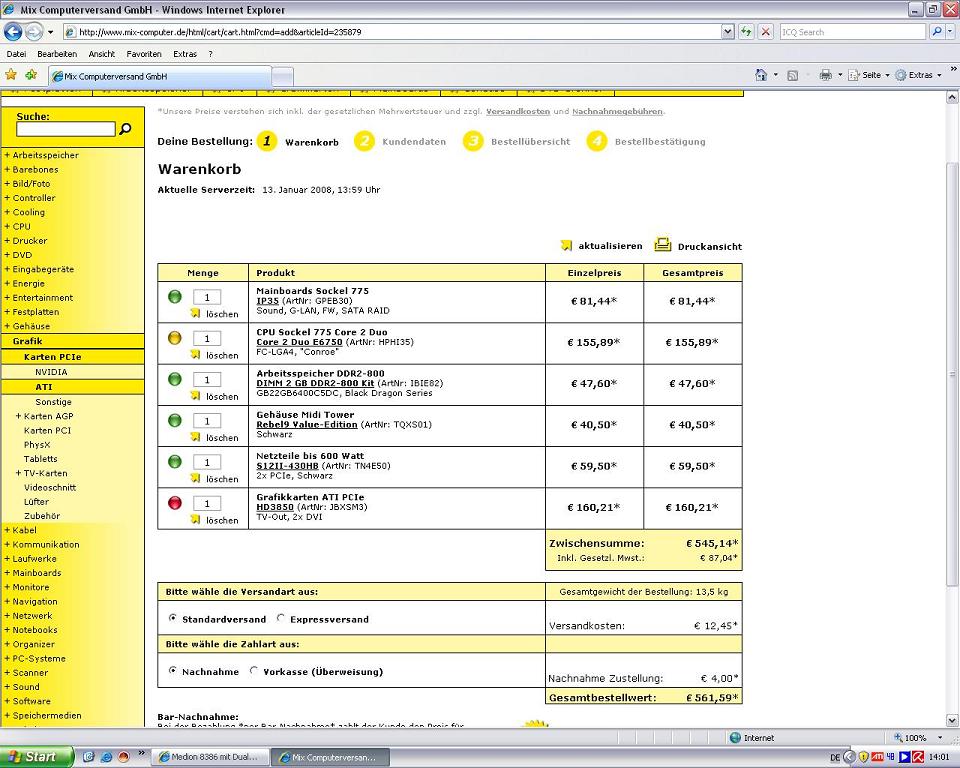
Task: Select the NVIDIA graphics category
Action: click(51, 372)
